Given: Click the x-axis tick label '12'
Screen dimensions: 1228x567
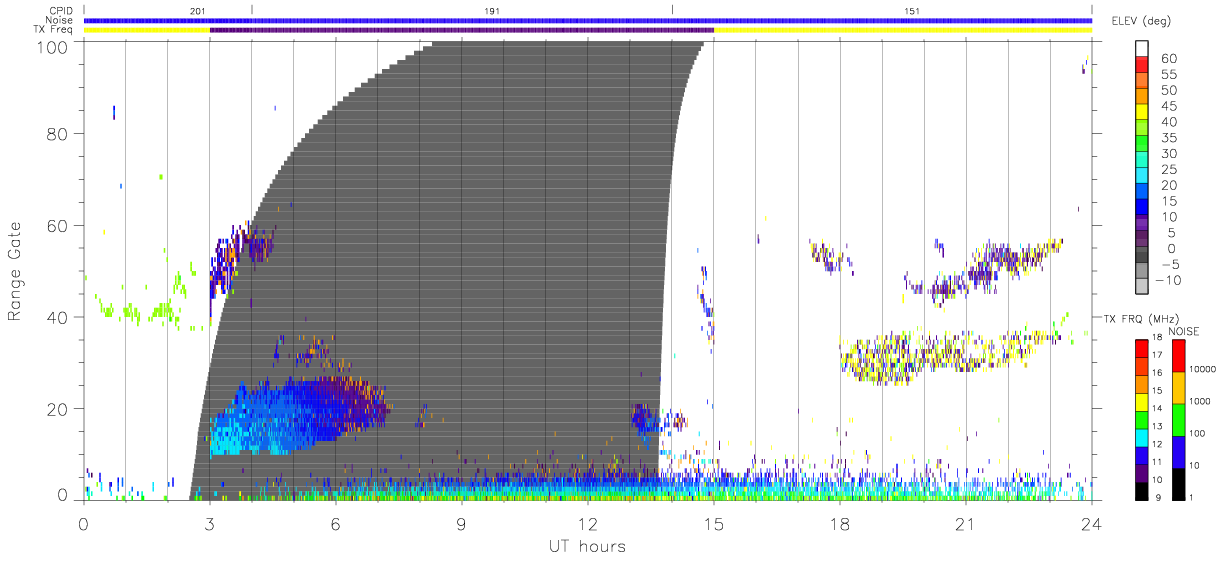Looking at the screenshot, I should click(x=588, y=522).
